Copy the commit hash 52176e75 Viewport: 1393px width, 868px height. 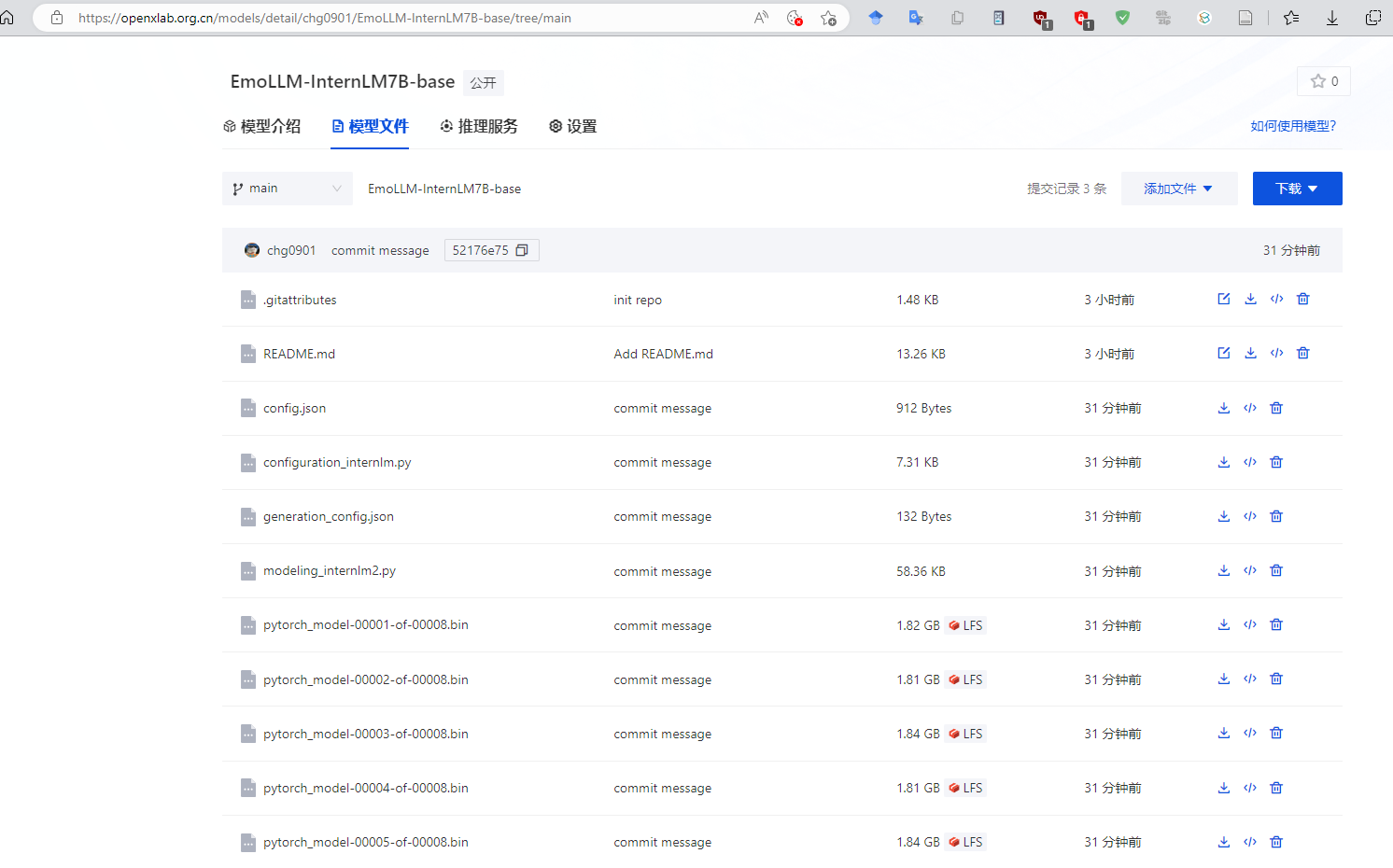pyautogui.click(x=522, y=250)
